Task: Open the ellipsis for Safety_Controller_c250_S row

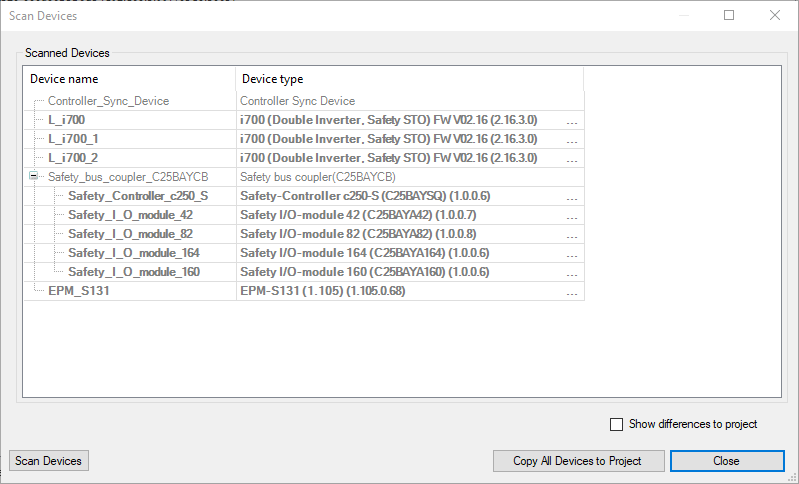Action: (572, 197)
